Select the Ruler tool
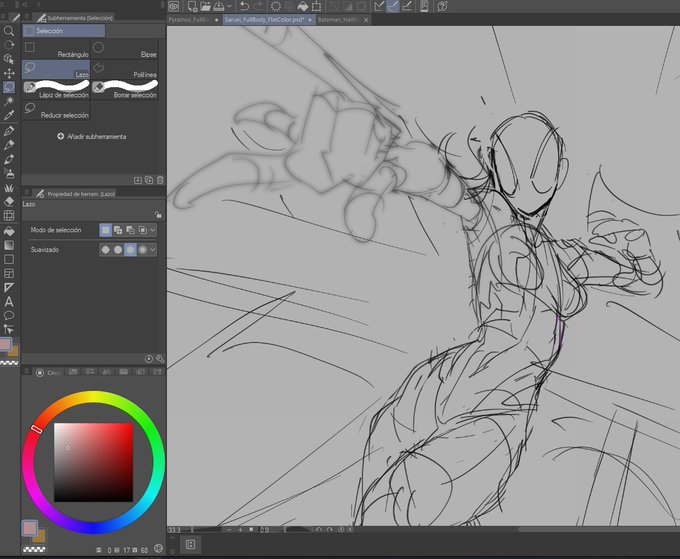Viewport: 680px width, 559px height. [9, 288]
